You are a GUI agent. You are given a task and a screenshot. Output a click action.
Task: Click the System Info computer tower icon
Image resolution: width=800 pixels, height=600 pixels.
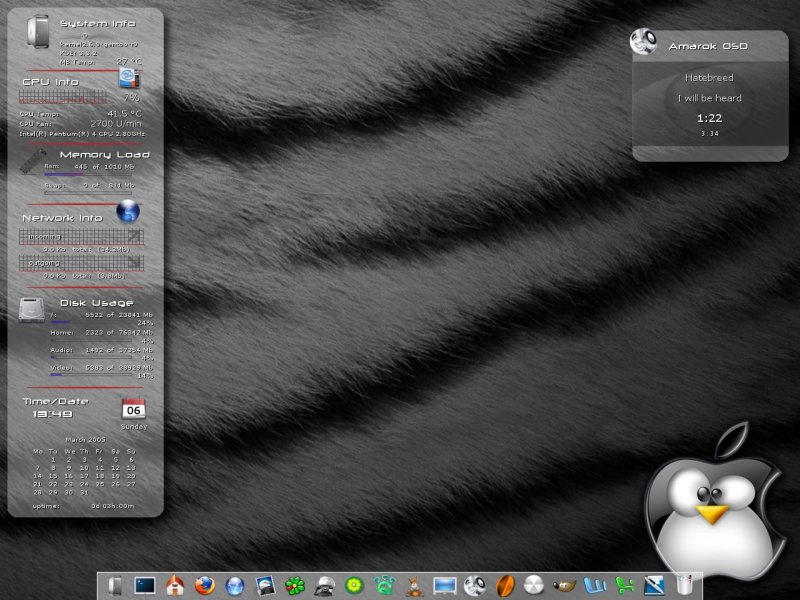38,32
